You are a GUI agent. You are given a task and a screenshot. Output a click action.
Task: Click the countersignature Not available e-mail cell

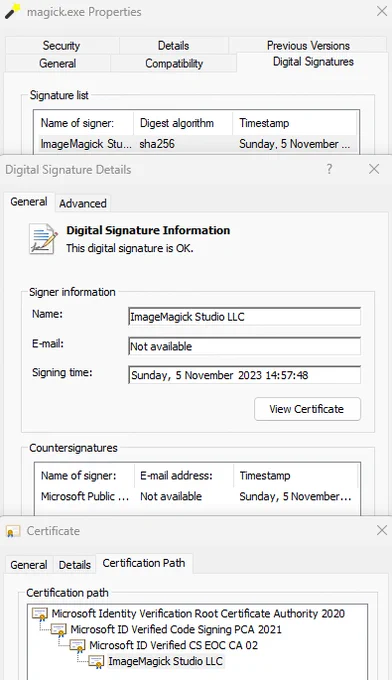pos(171,497)
